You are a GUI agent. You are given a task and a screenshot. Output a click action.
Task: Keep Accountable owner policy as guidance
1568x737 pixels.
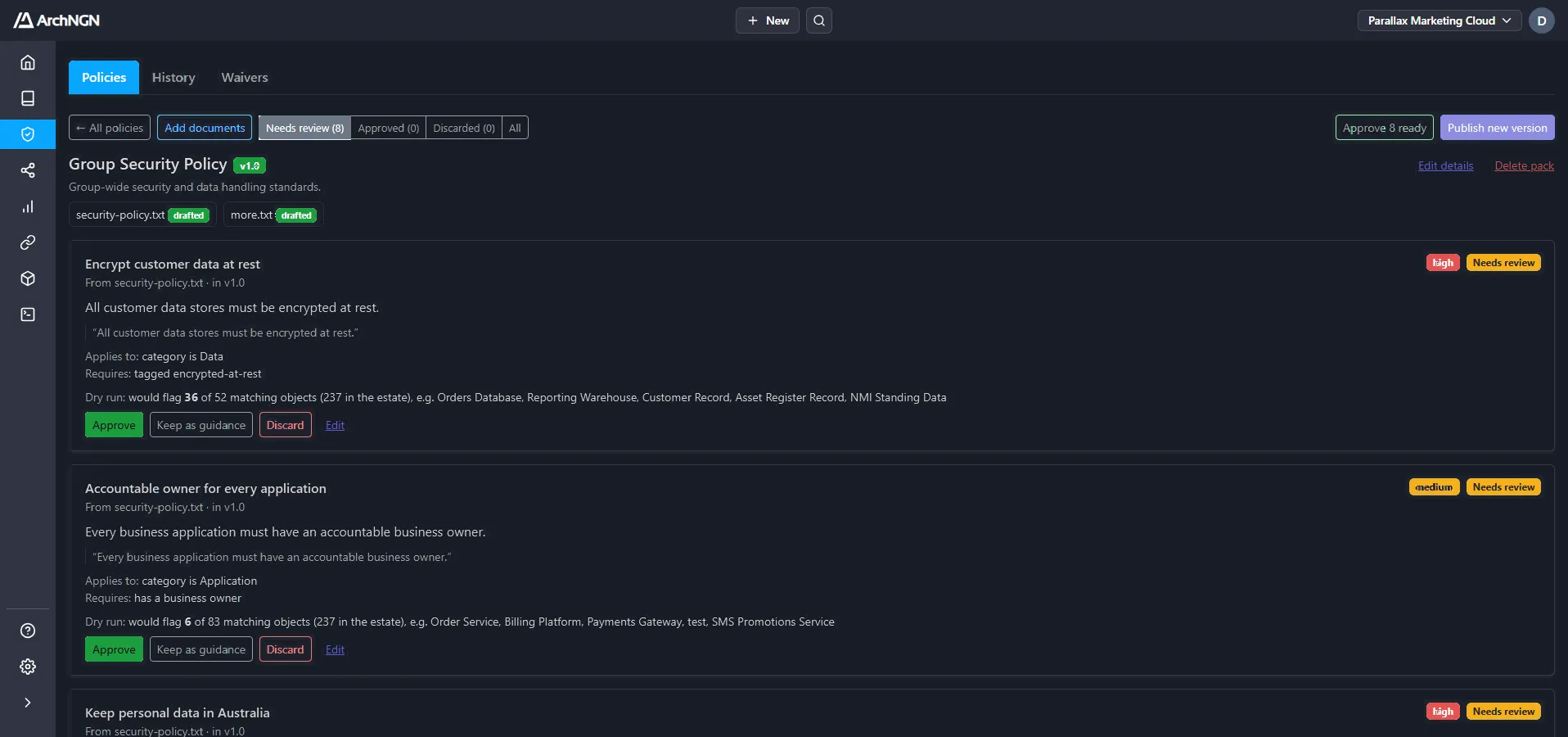[x=201, y=649]
